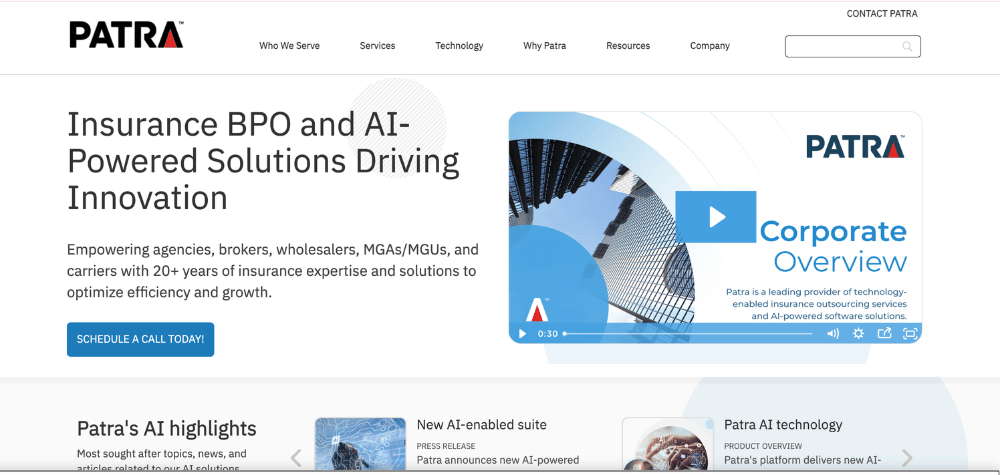The height and width of the screenshot is (475, 1000).
Task: Click the previous carousel arrow
Action: (x=296, y=458)
